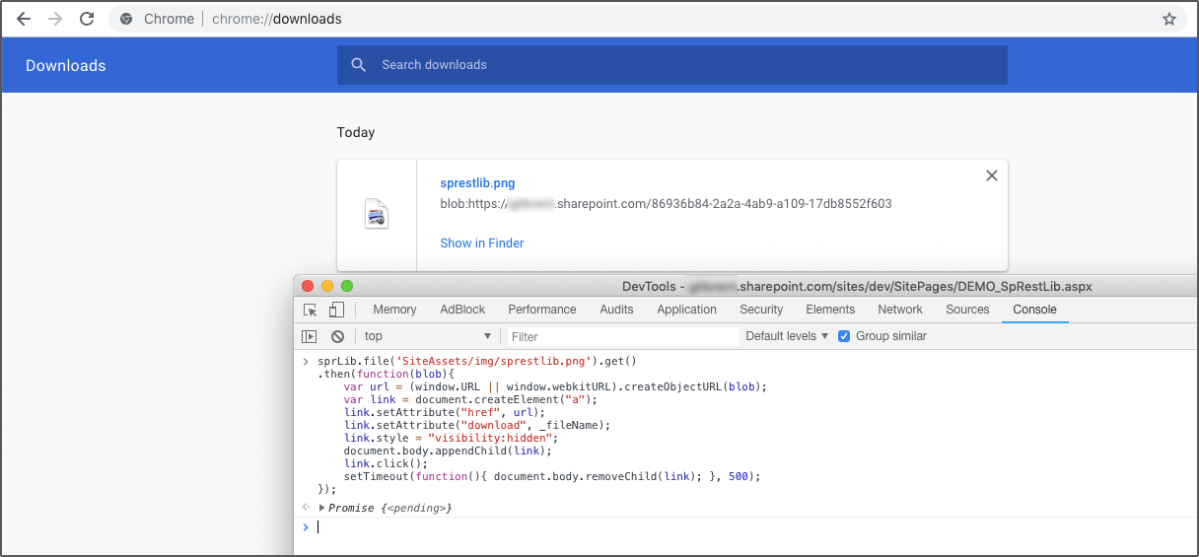Switch to the Sources tab
Screen dimensions: 1199x557
click(x=967, y=310)
